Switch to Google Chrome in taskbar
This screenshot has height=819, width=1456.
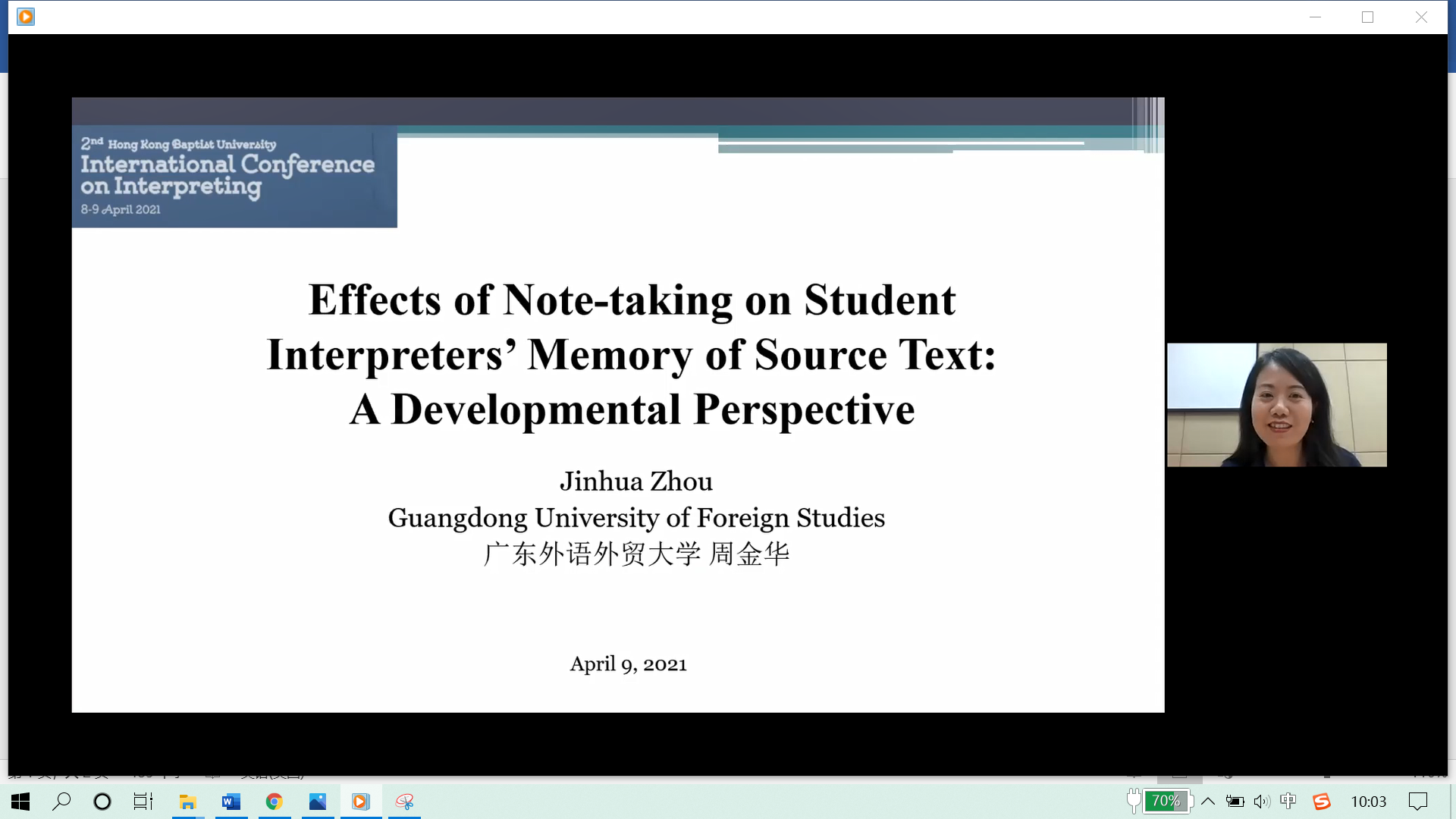(274, 802)
